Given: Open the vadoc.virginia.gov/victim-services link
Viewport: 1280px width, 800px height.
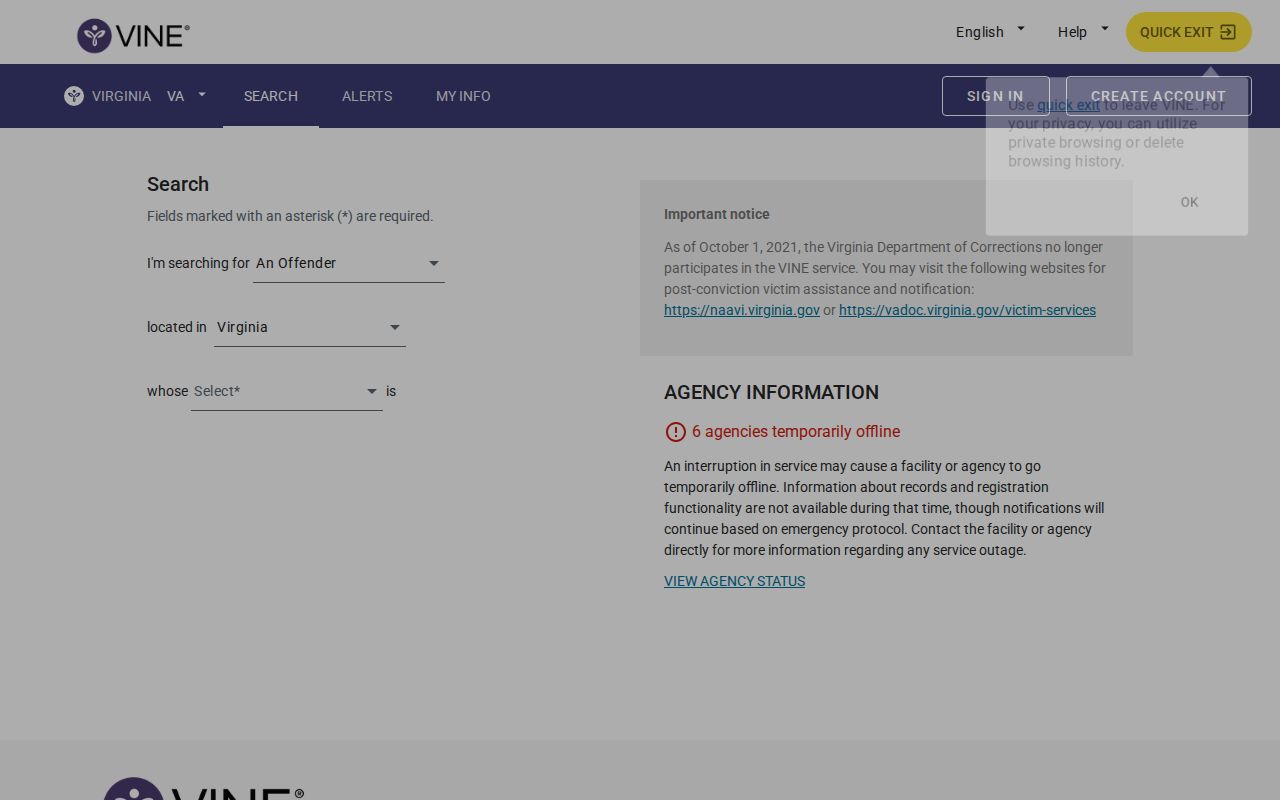Looking at the screenshot, I should point(967,310).
